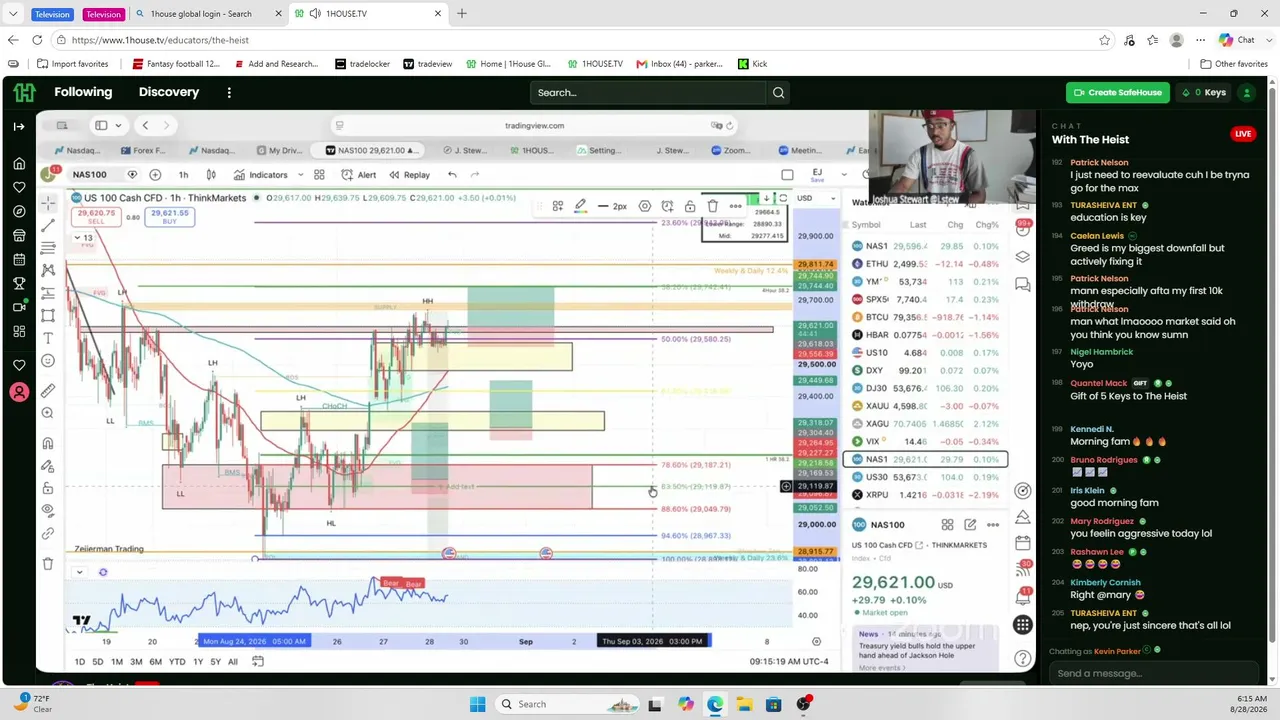Screen dimensions: 1280x720
Task: Select the ruler measure tool
Action: pos(48,390)
